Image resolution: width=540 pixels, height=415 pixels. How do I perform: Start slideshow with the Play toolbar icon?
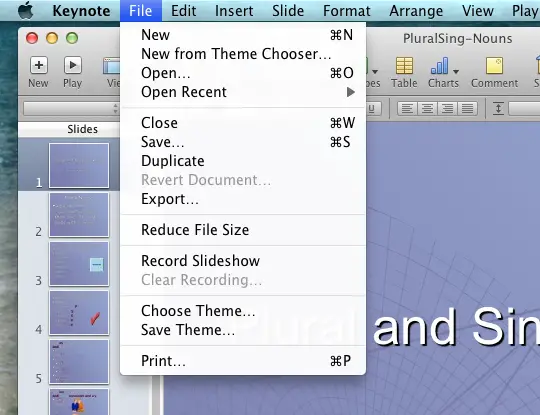72,65
